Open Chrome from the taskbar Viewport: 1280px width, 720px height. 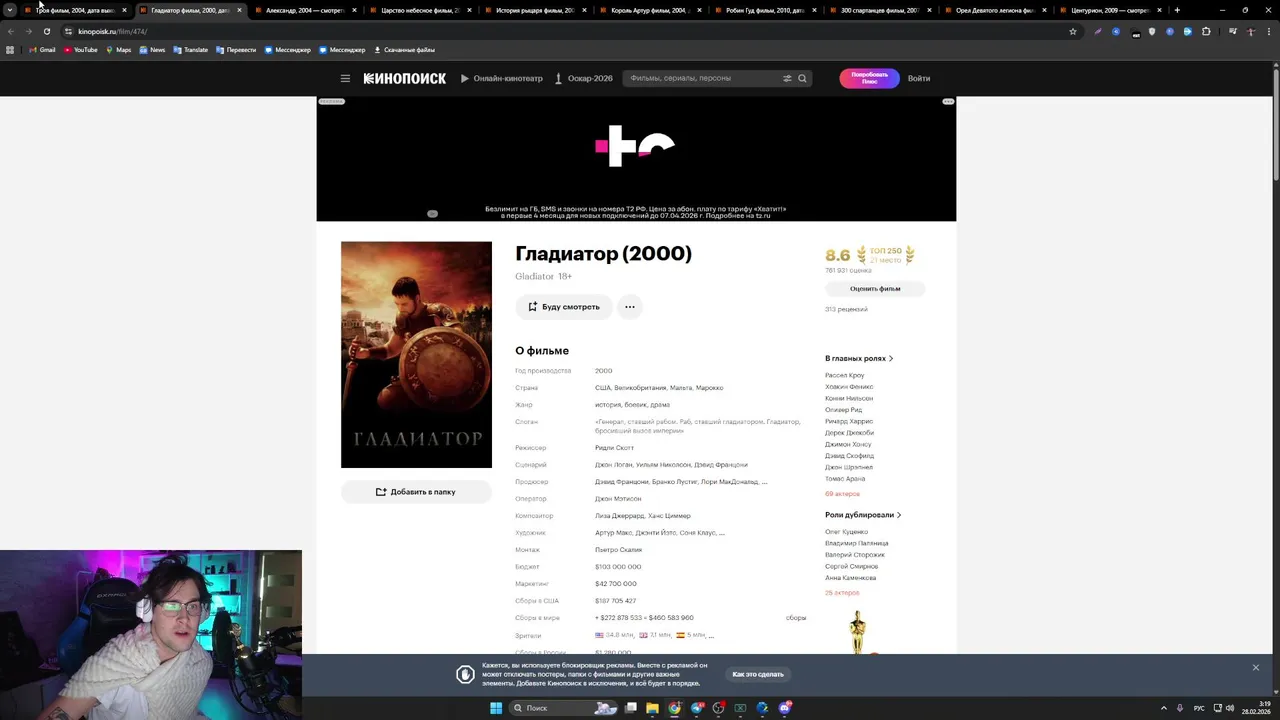674,708
